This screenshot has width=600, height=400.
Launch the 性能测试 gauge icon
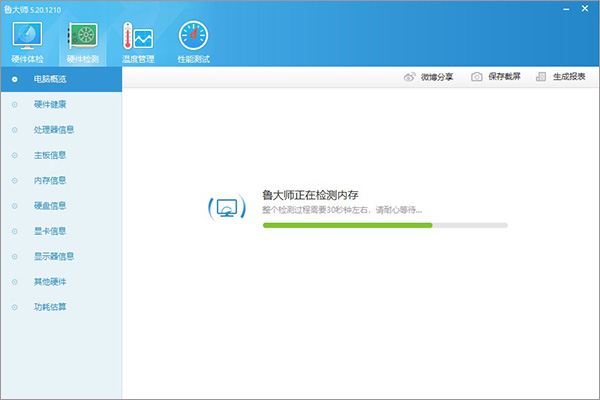[193, 35]
